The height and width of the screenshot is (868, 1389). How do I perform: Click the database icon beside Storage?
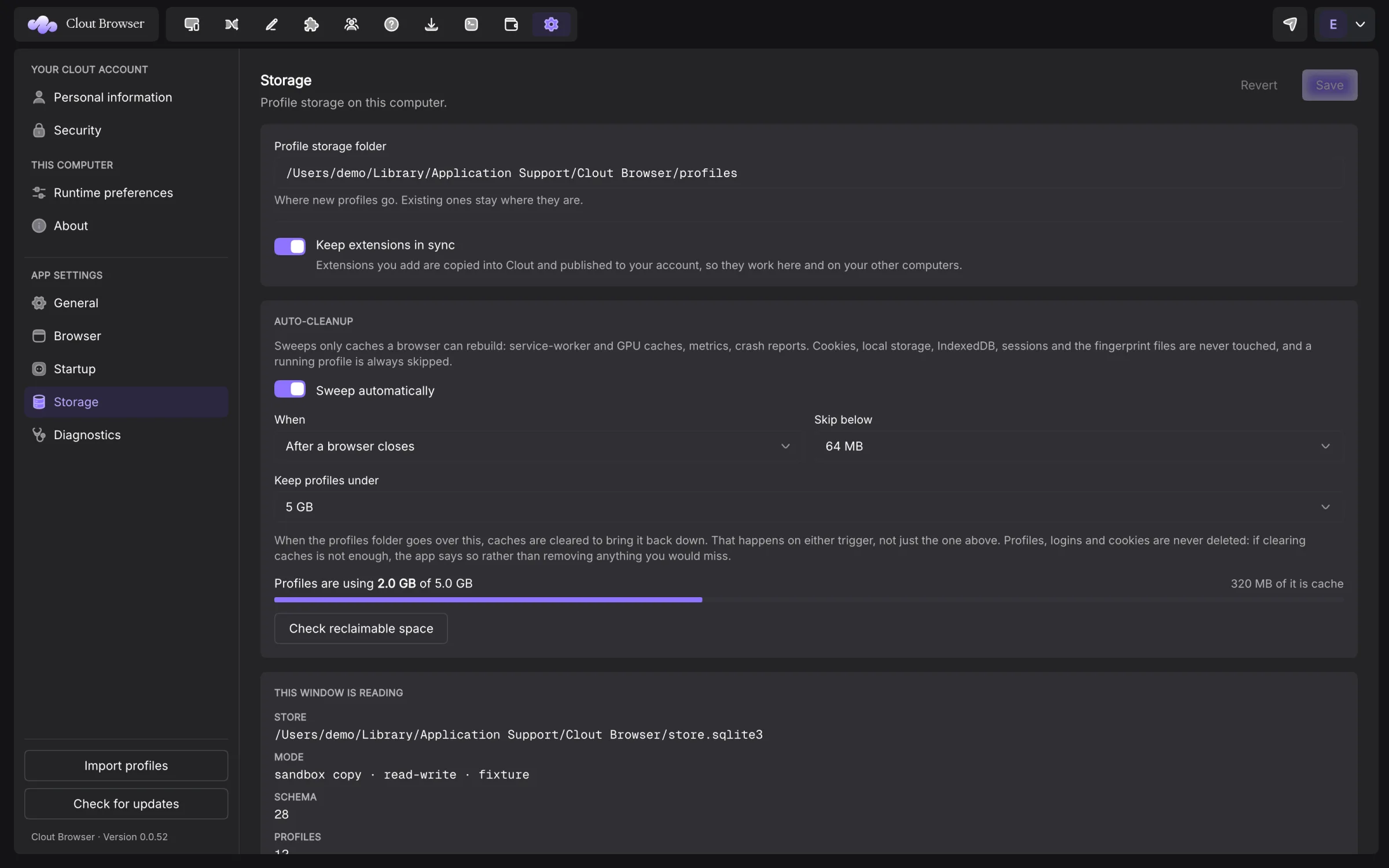(39, 402)
